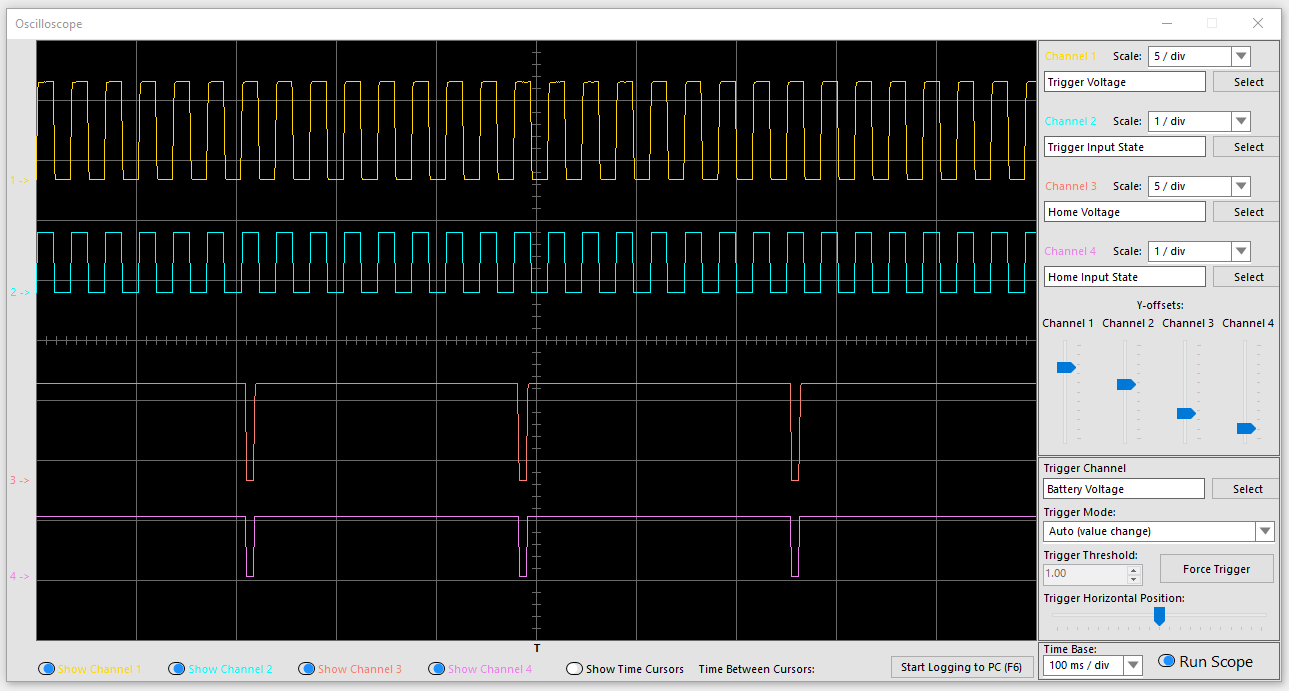Open Channel 4 scale dropdown
The height and width of the screenshot is (691, 1289).
[1241, 252]
